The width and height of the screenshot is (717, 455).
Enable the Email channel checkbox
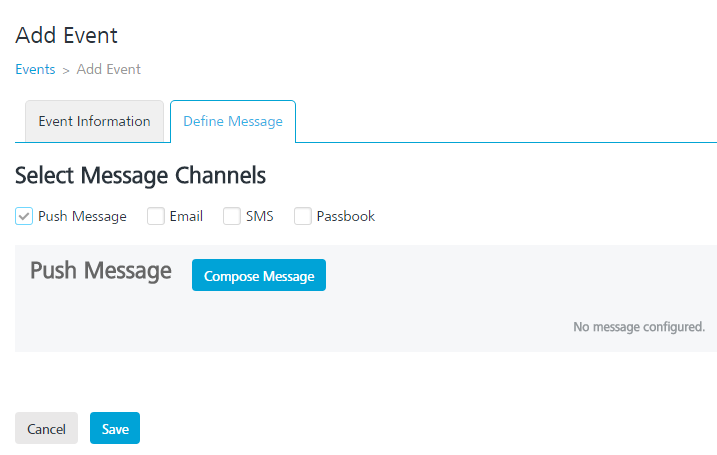[x=155, y=216]
